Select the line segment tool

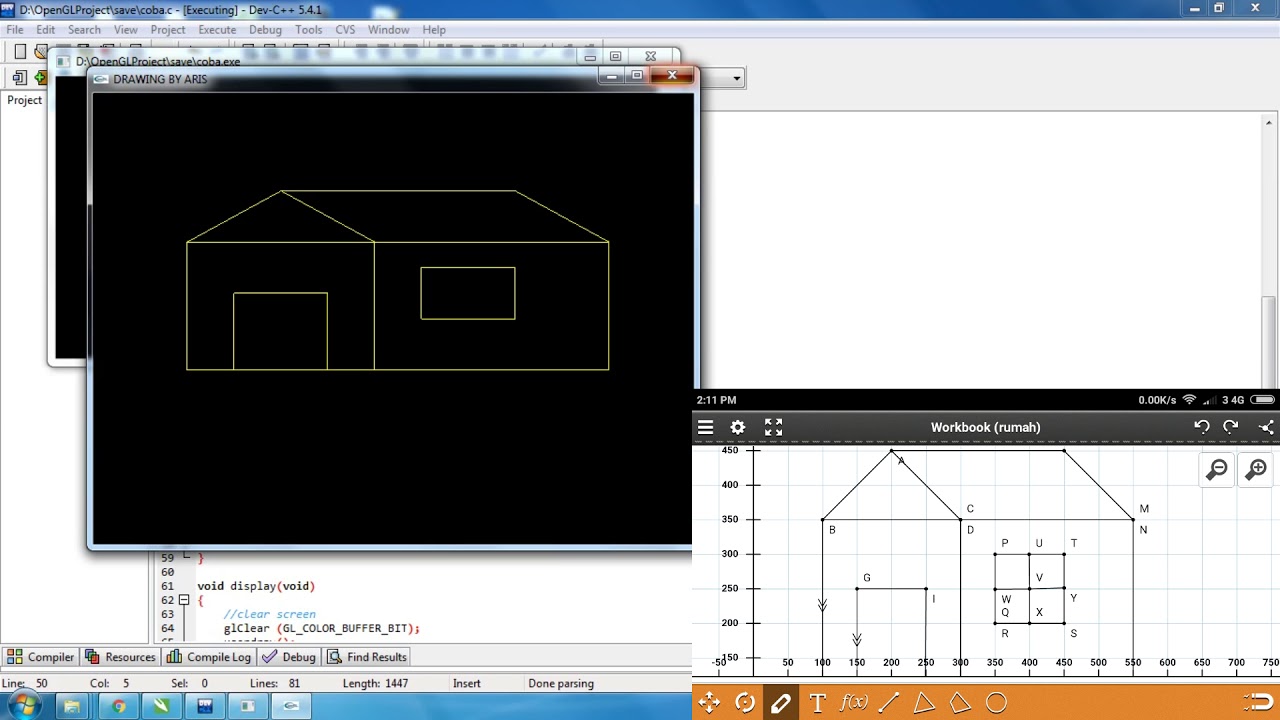[888, 702]
